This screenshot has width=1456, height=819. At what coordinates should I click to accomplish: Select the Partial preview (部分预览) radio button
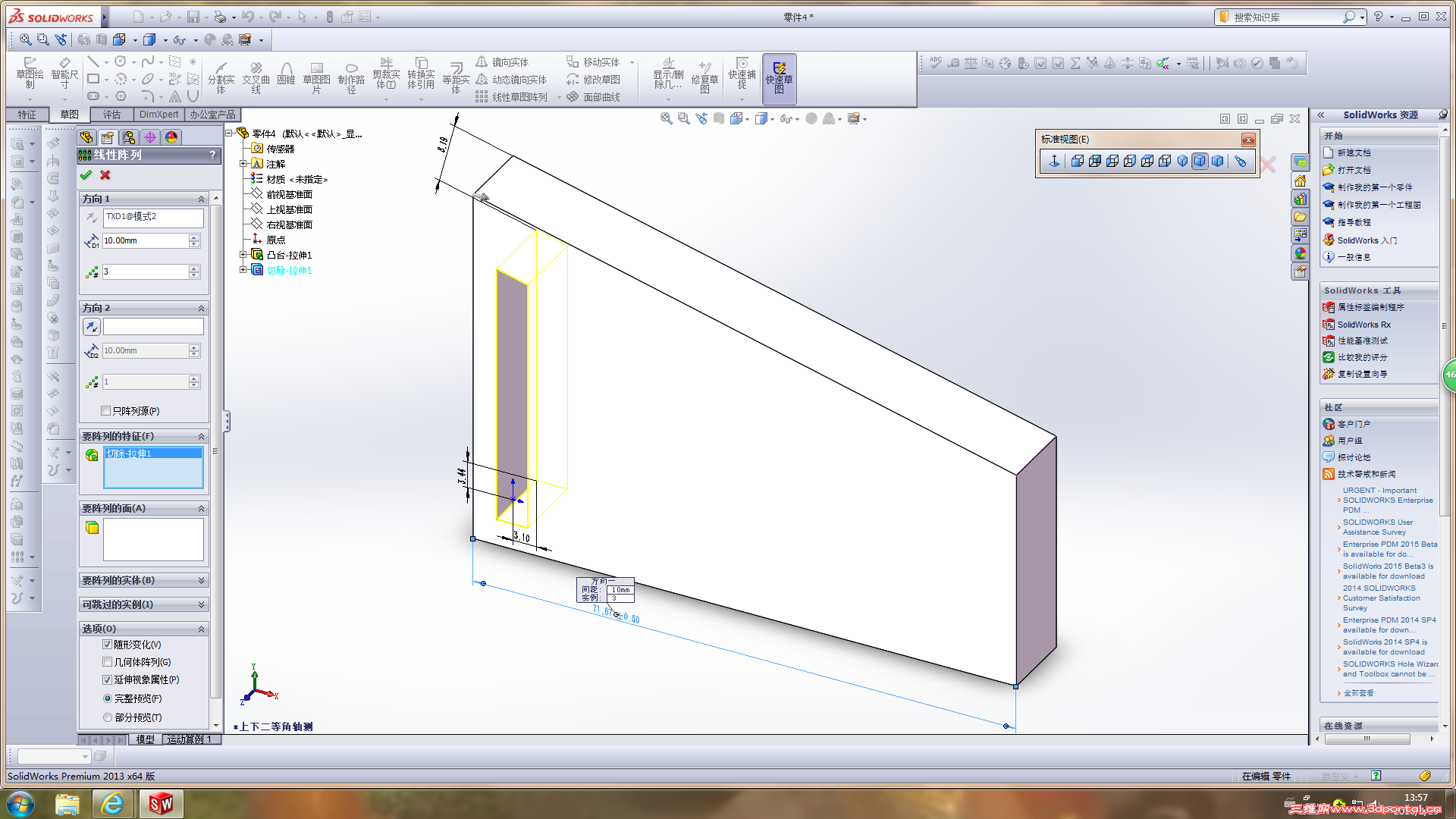click(x=108, y=717)
